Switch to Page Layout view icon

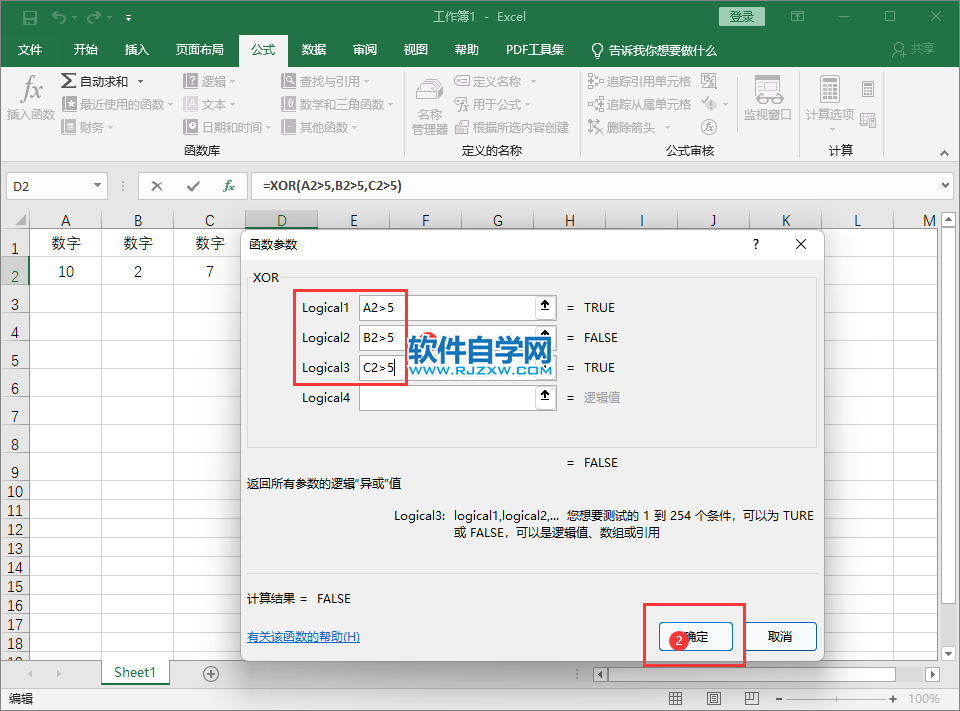[714, 698]
